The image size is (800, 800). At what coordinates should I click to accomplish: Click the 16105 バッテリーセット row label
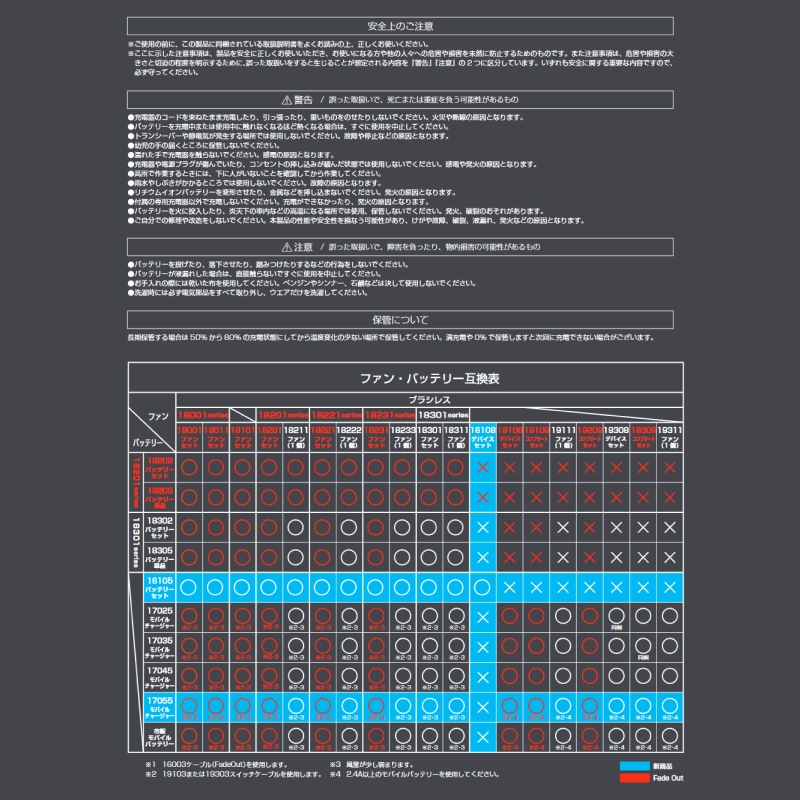pos(160,587)
